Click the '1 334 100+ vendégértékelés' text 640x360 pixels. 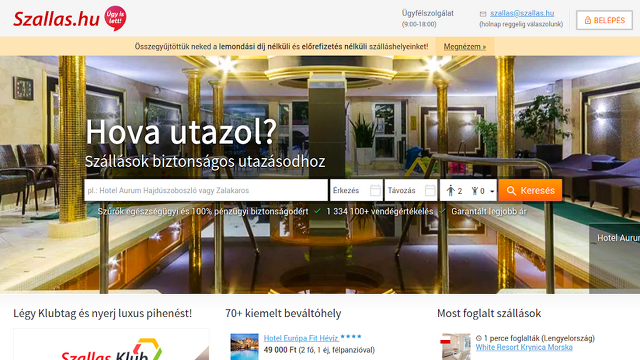point(380,211)
